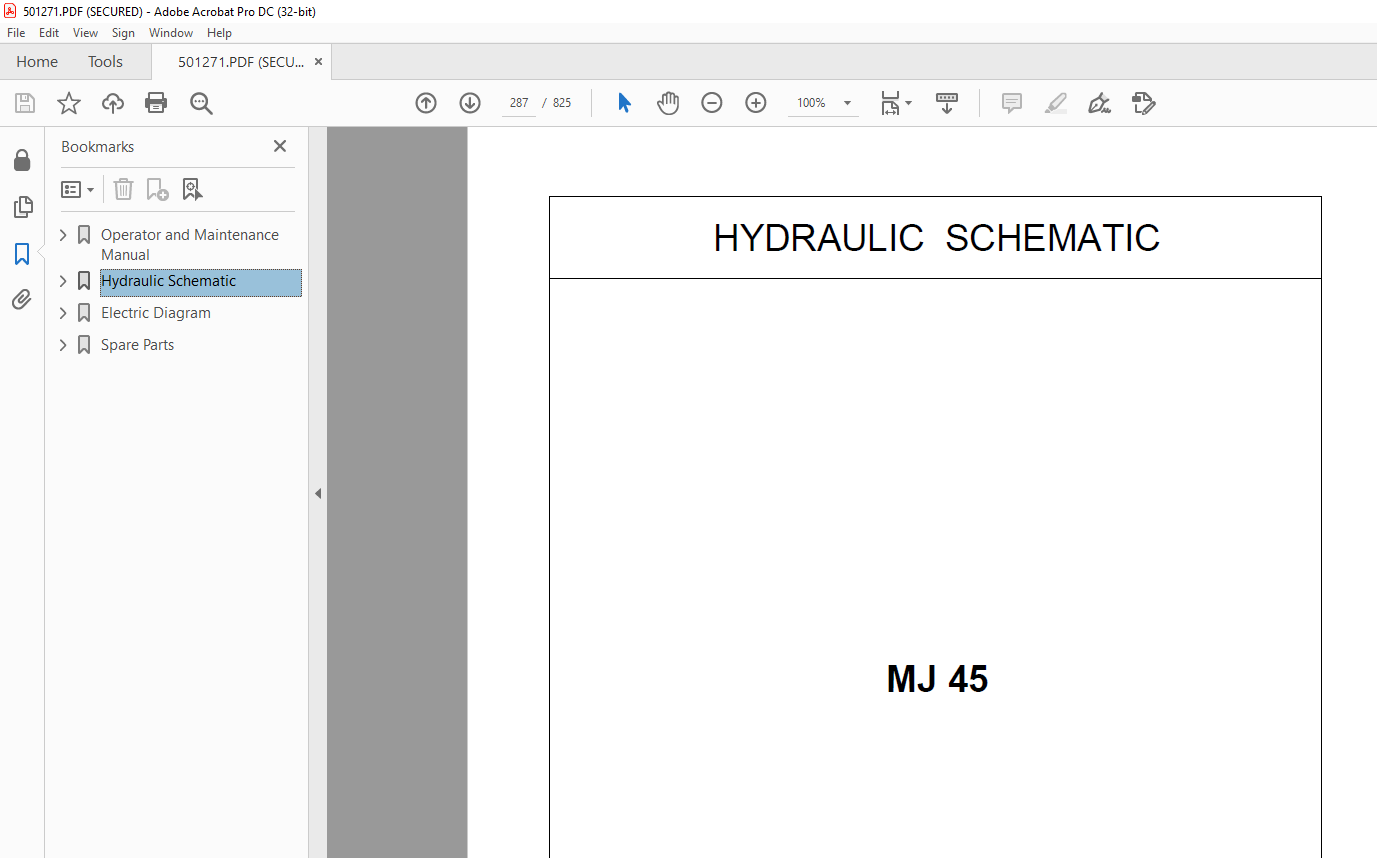The image size is (1377, 858).
Task: Print the document
Action: pyautogui.click(x=156, y=103)
